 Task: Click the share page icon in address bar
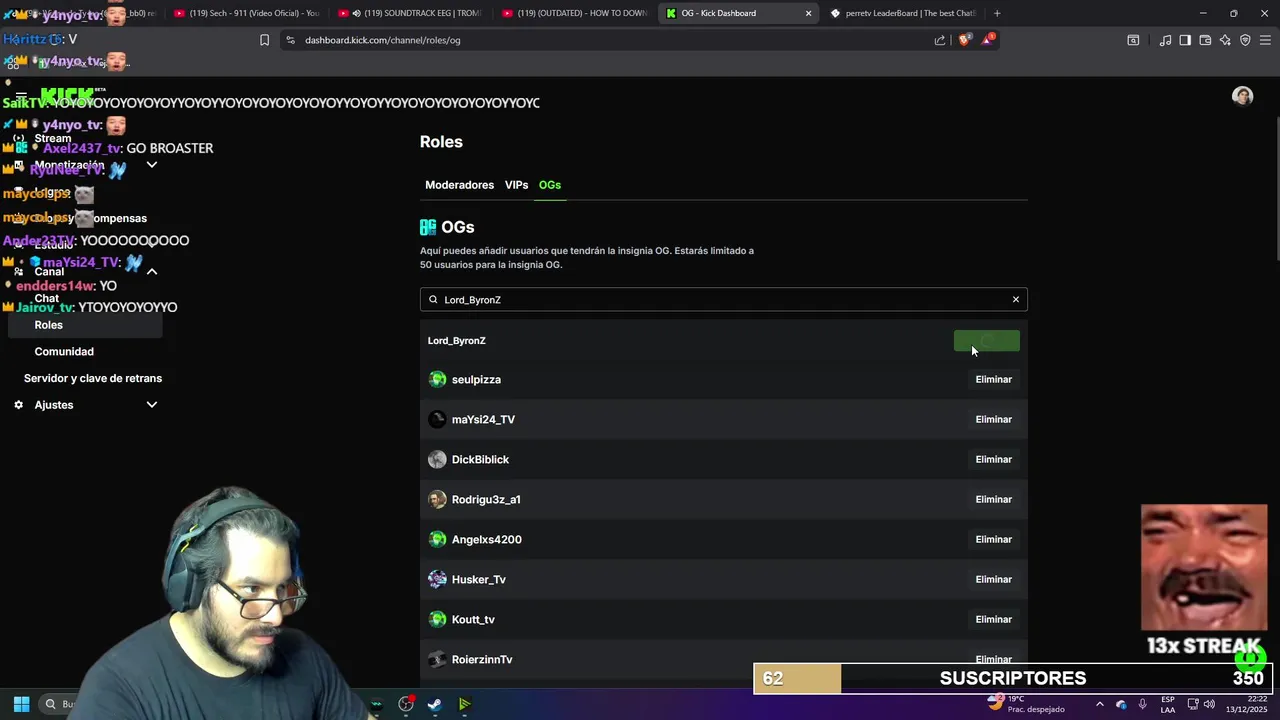[x=940, y=40]
